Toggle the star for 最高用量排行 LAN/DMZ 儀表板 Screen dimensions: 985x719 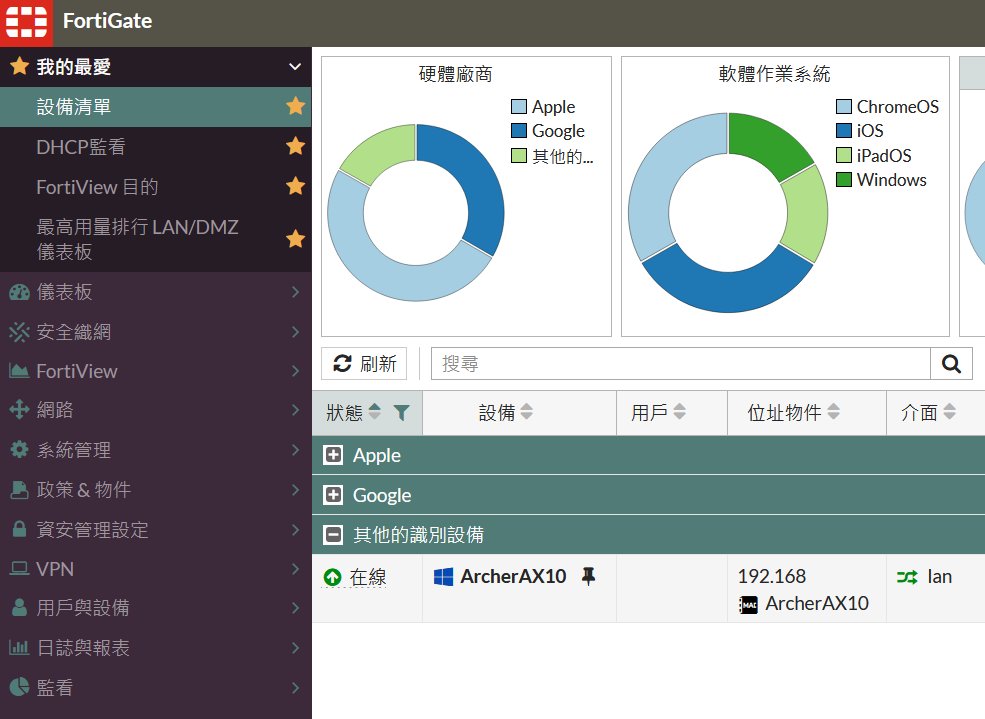tap(295, 239)
